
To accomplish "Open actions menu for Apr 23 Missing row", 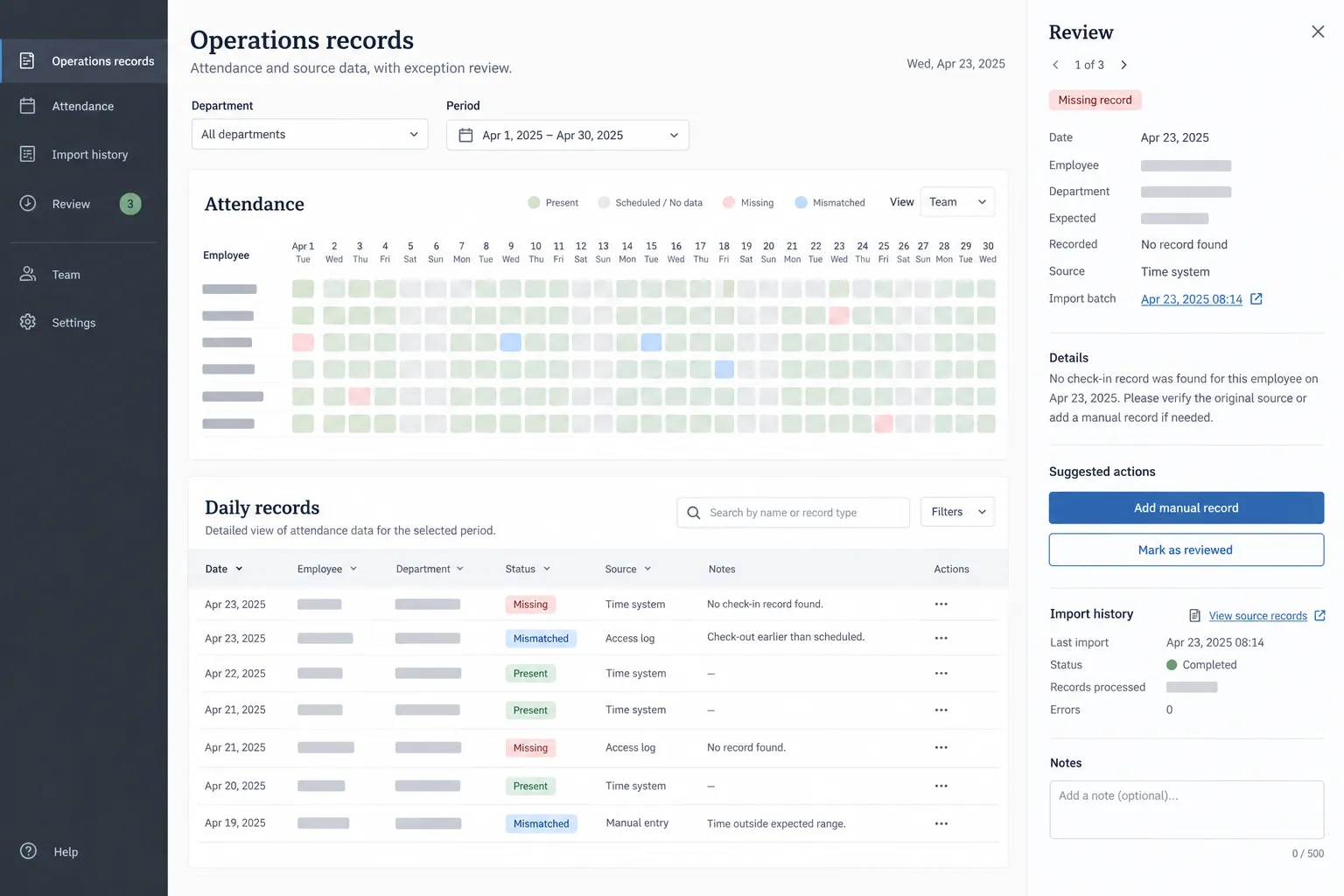I will point(941,604).
